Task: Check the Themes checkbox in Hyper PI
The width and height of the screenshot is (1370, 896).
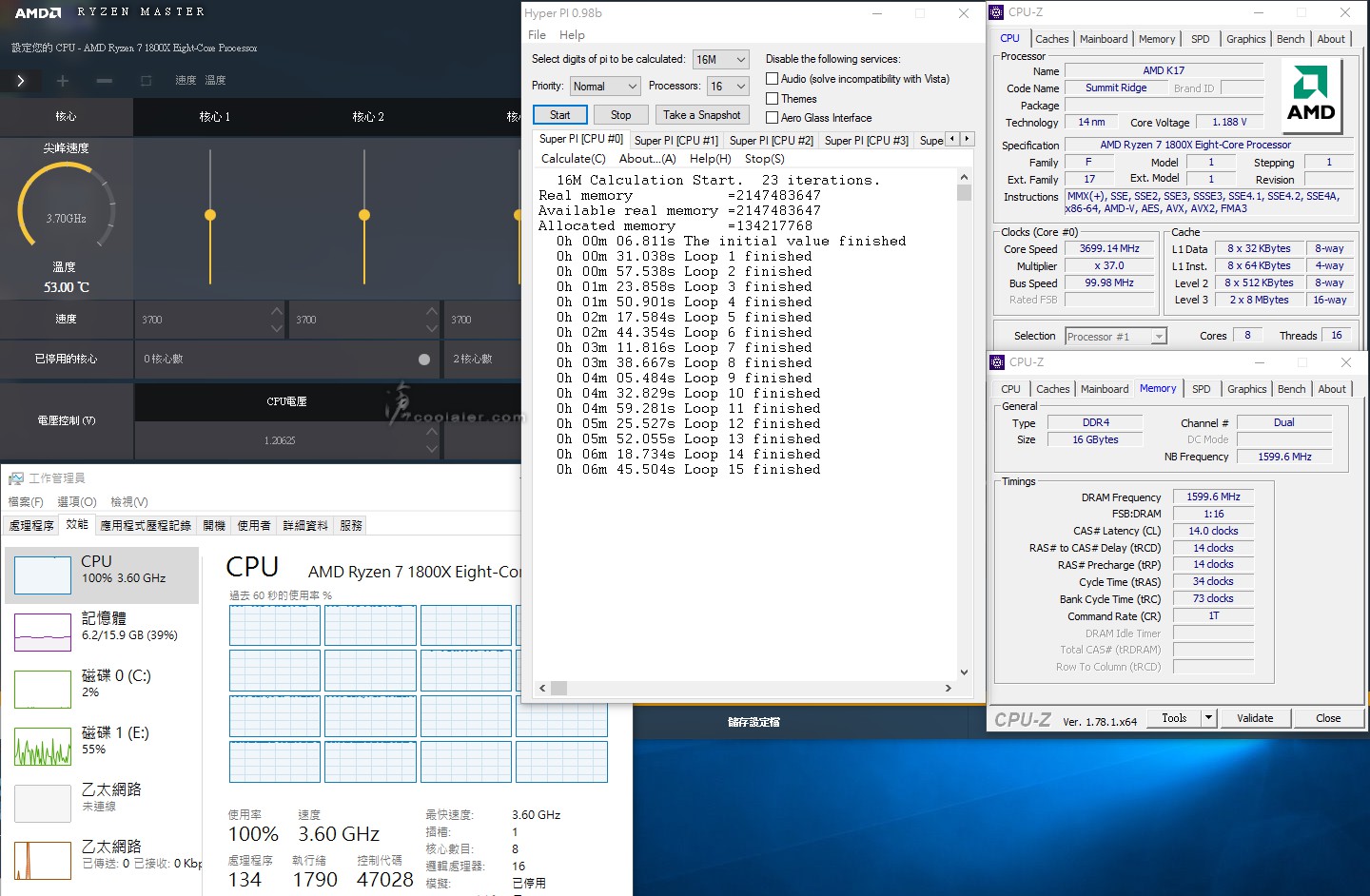Action: [x=773, y=99]
